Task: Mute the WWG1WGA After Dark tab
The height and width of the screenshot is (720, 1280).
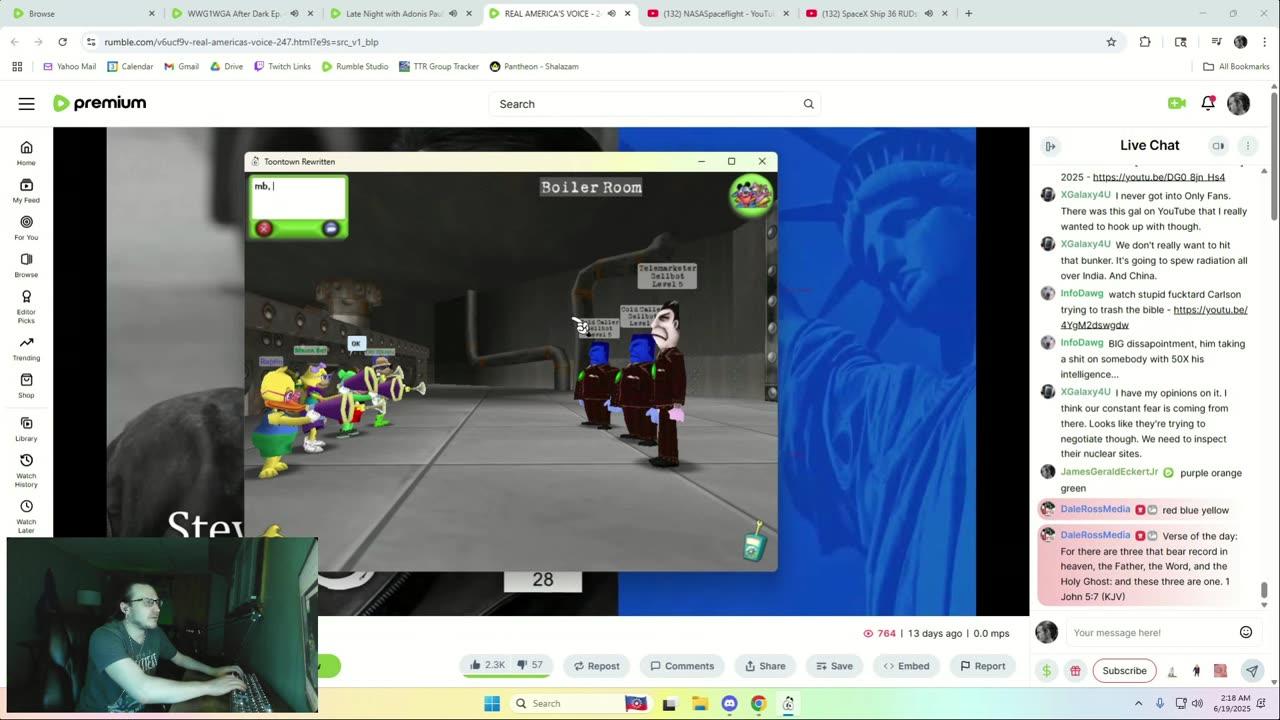Action: click(x=294, y=14)
